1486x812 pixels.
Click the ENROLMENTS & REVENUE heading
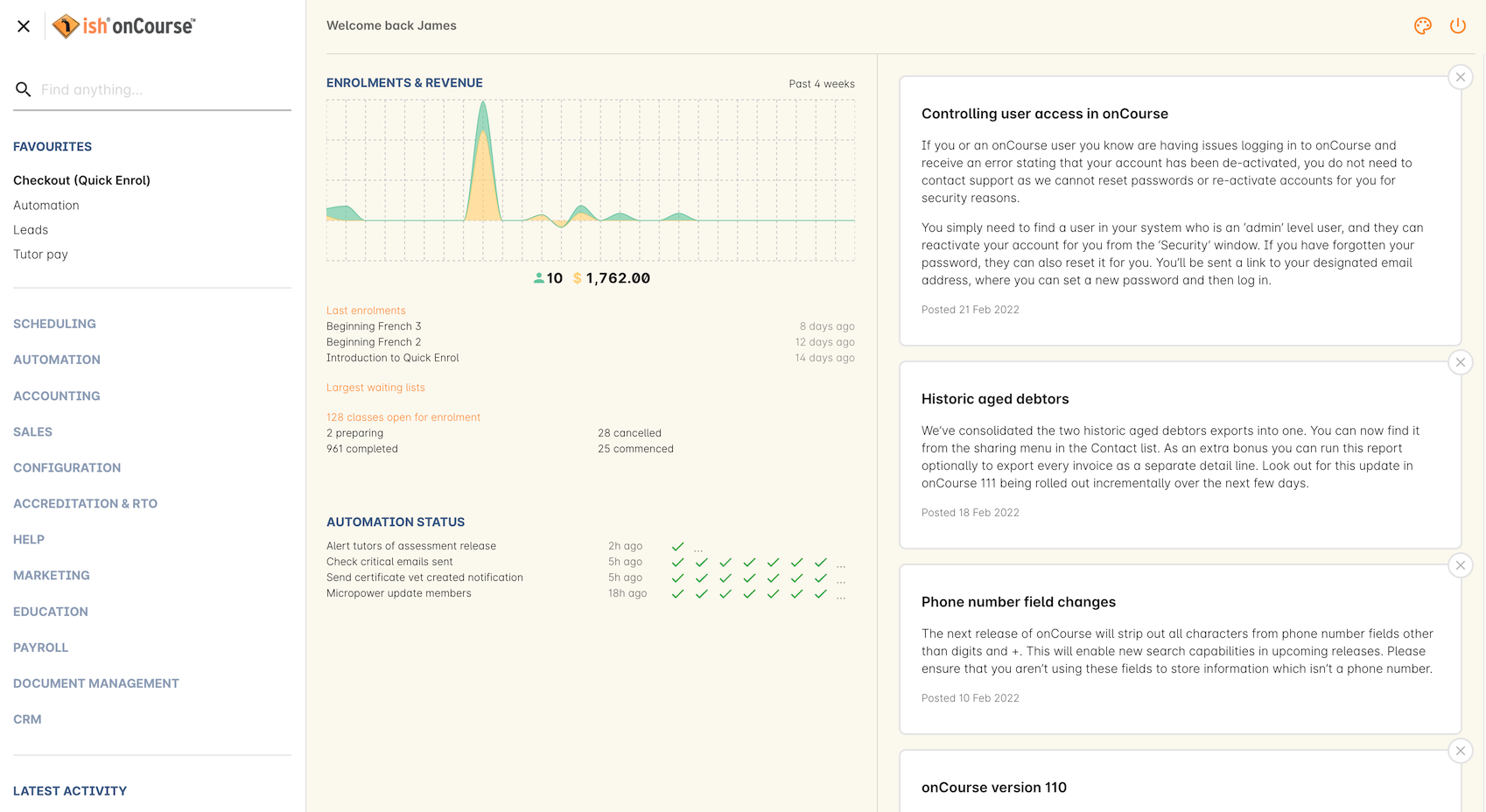click(x=404, y=83)
